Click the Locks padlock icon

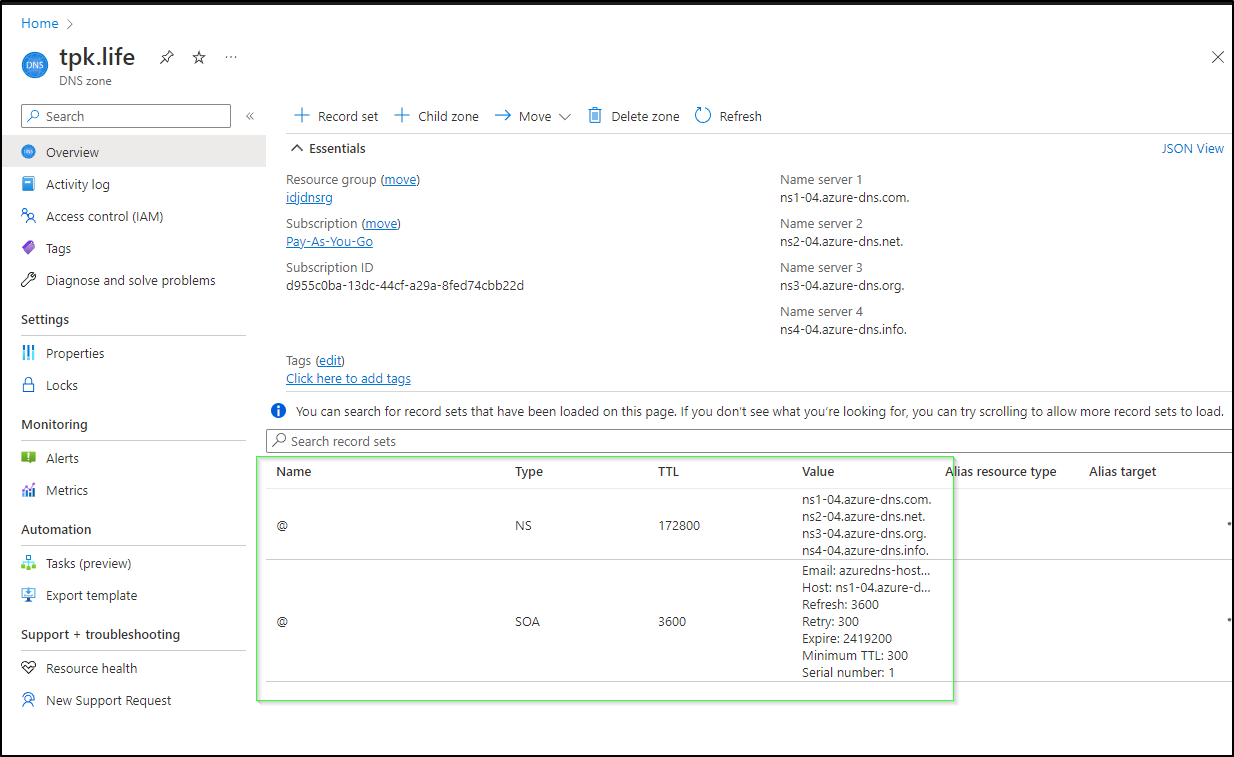click(x=29, y=385)
